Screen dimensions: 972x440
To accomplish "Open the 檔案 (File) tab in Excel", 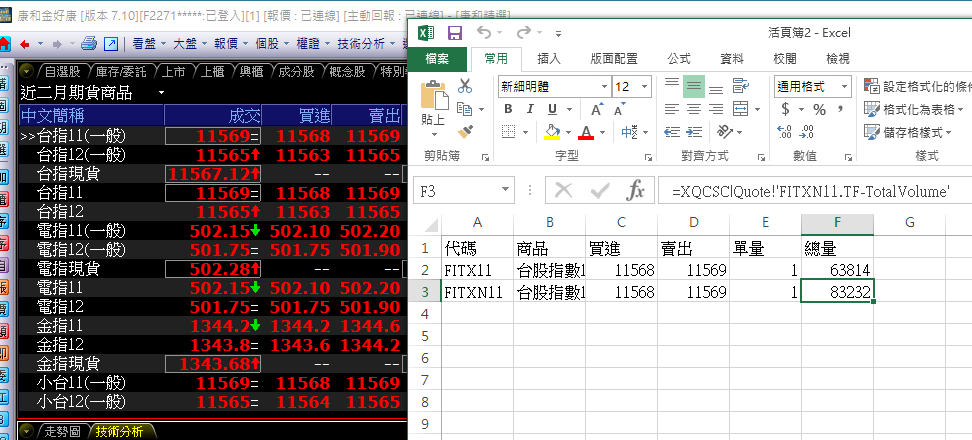I will pyautogui.click(x=438, y=59).
